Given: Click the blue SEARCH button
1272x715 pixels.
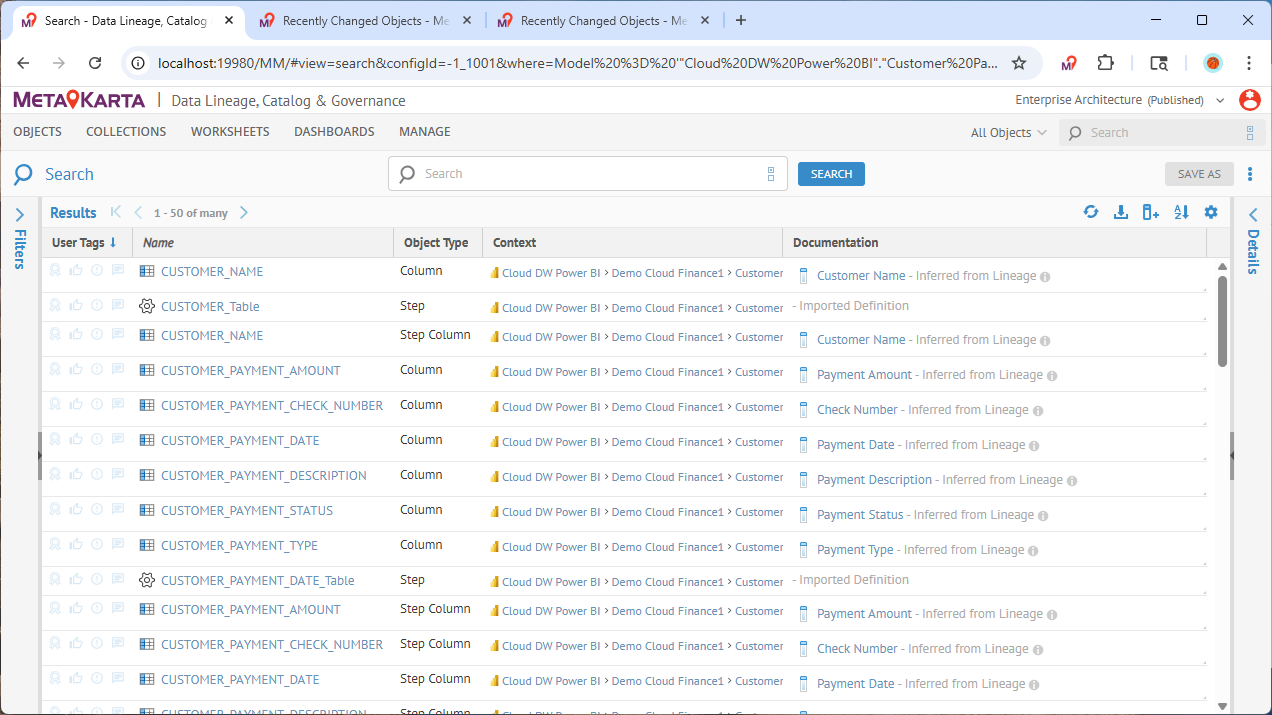Looking at the screenshot, I should [x=831, y=174].
